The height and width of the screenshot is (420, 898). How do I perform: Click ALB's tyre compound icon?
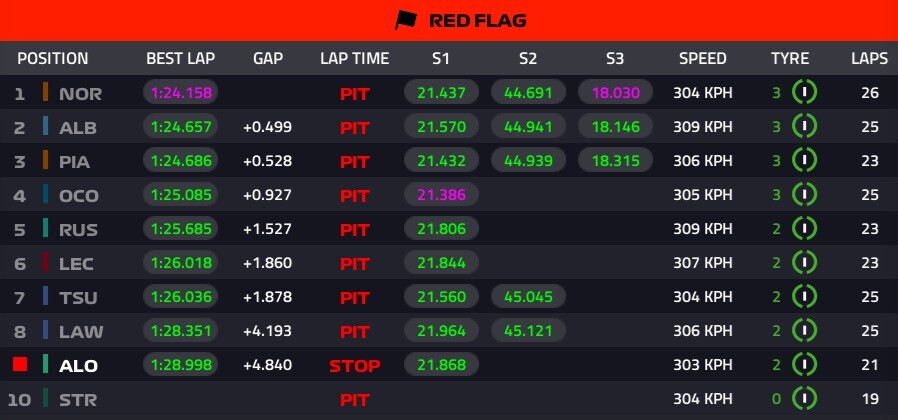pos(805,128)
